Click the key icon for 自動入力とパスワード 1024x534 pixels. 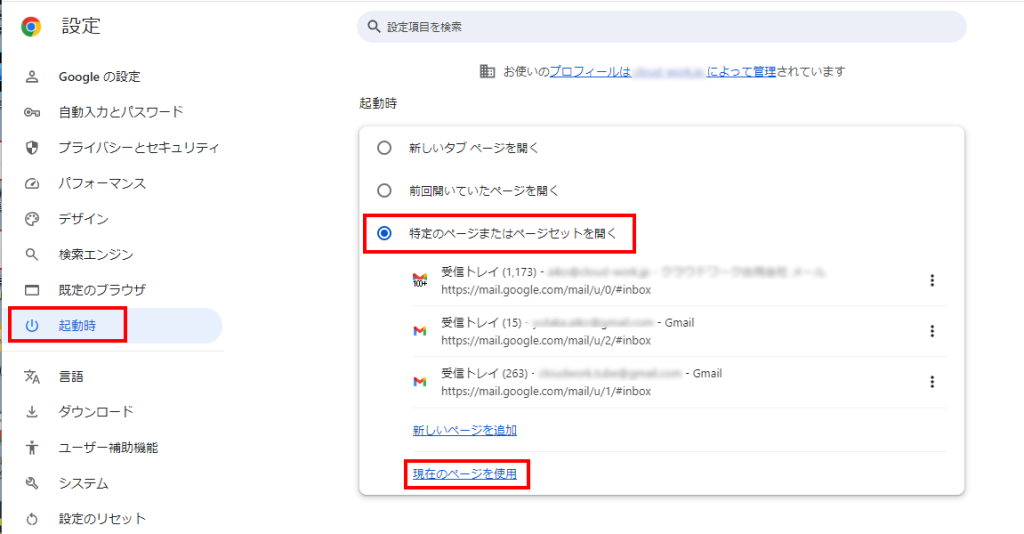click(32, 112)
